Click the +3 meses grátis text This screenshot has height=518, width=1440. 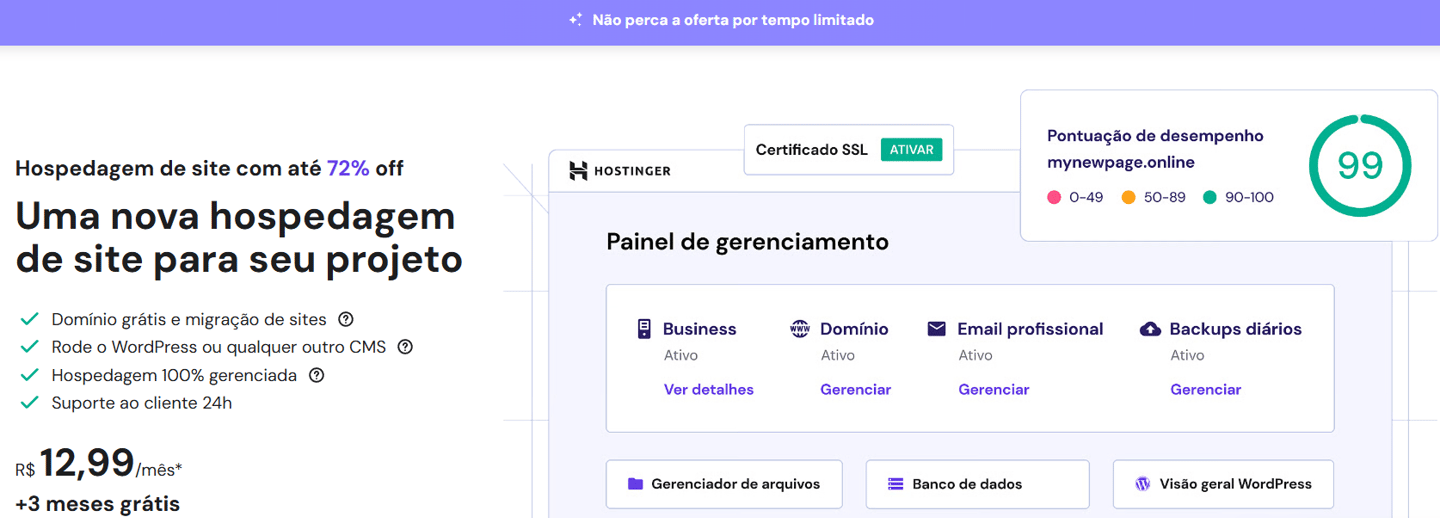(x=98, y=503)
